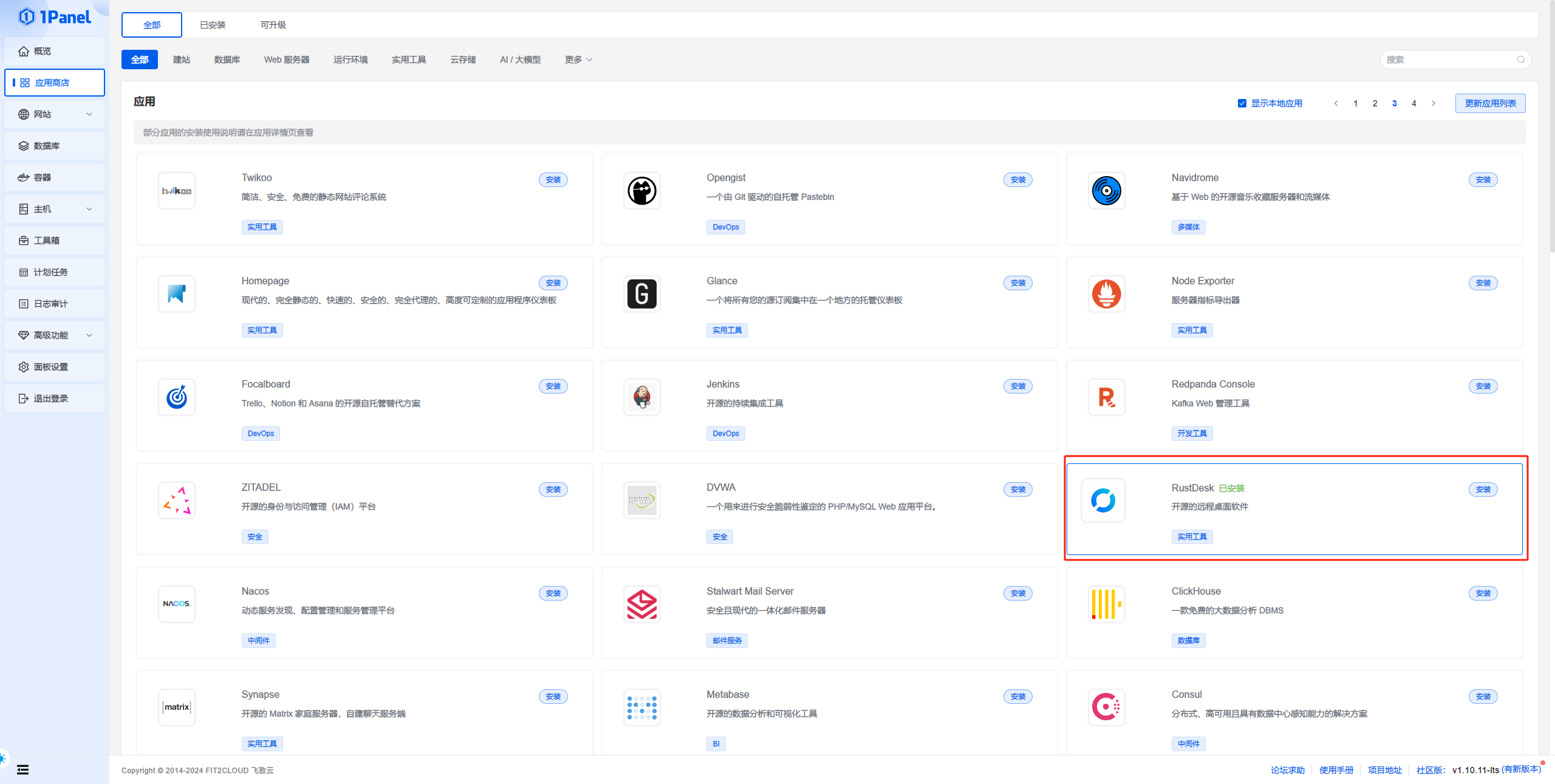Filter by Web 服务器 category
Image resolution: width=1555 pixels, height=784 pixels.
pyautogui.click(x=287, y=60)
